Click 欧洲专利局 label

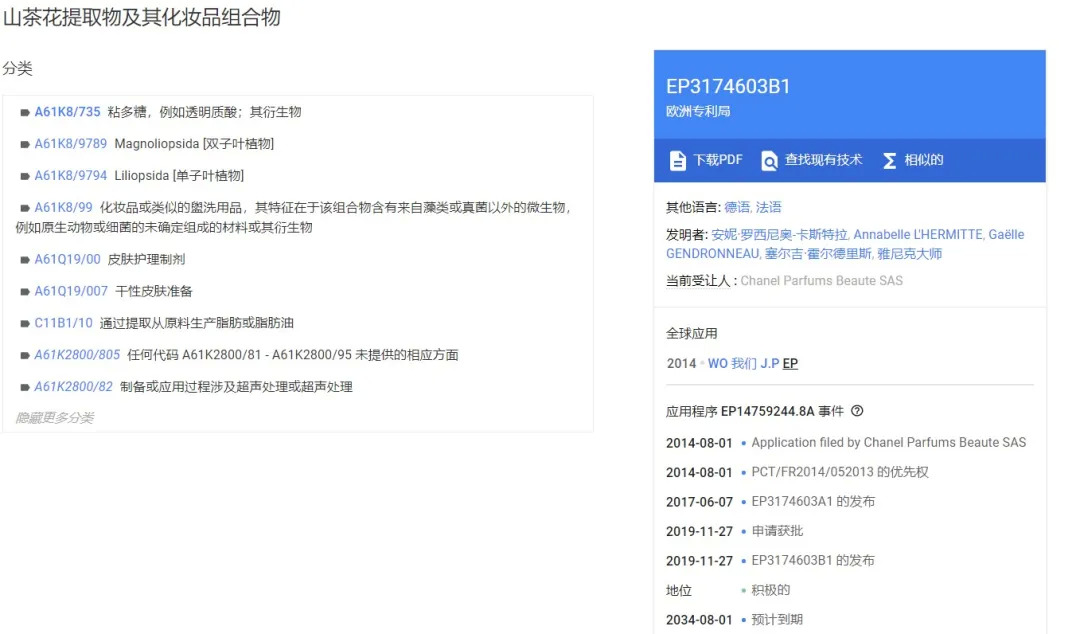698,111
